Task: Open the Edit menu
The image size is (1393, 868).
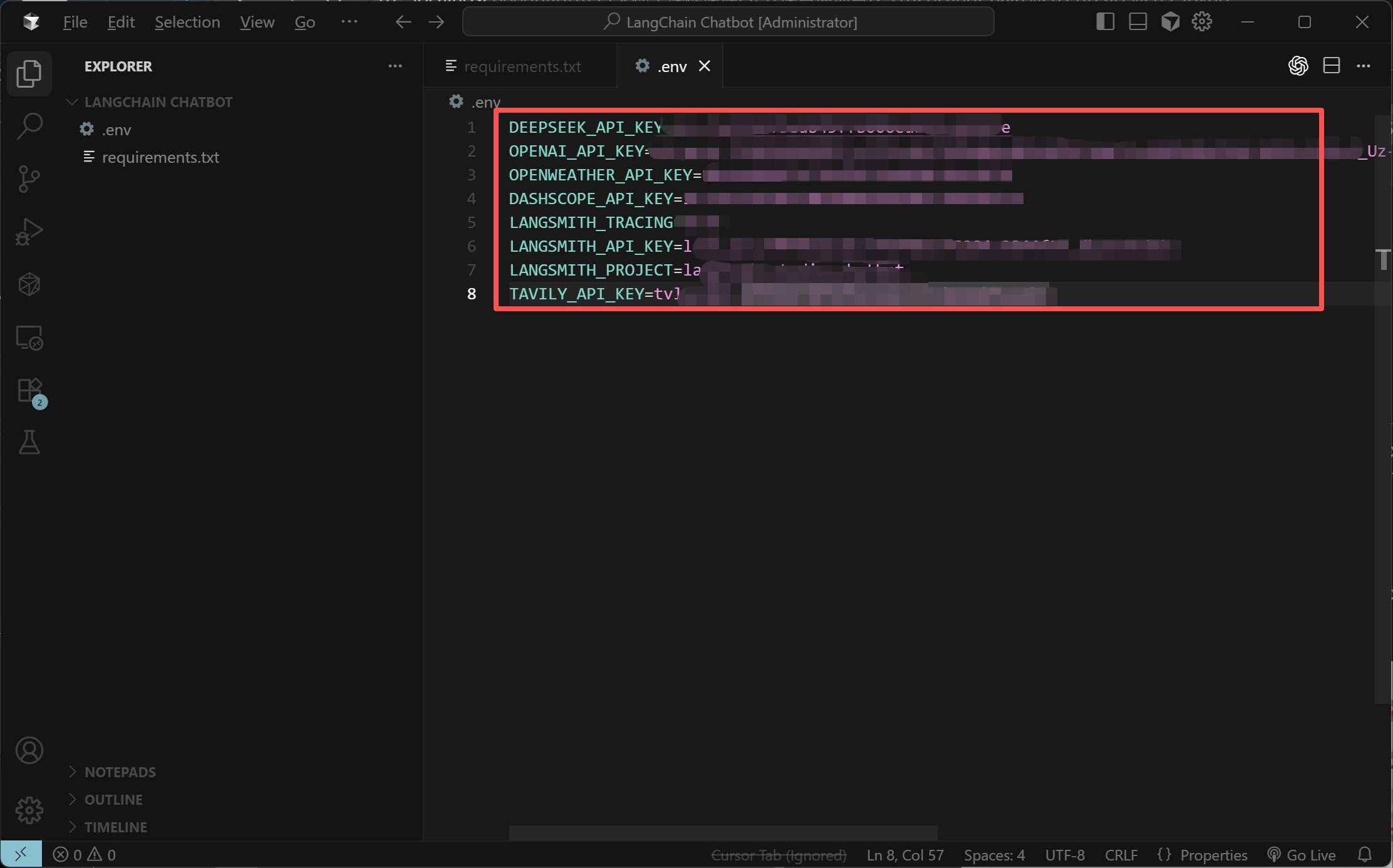Action: click(x=121, y=22)
